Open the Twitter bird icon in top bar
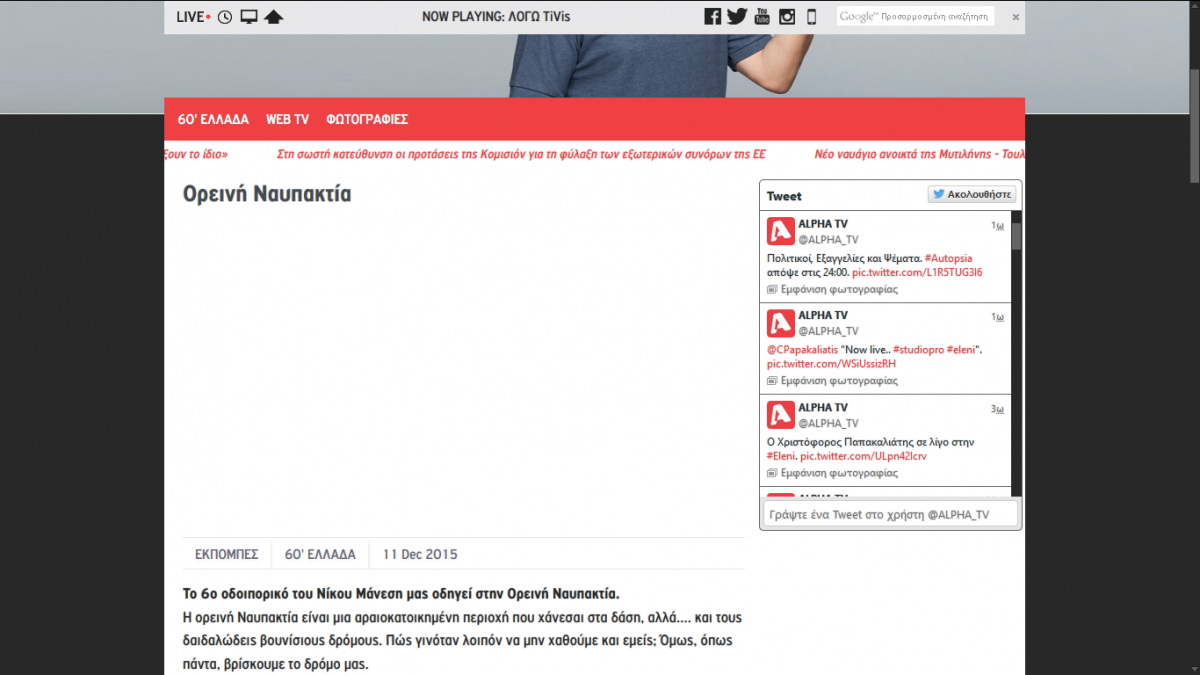The width and height of the screenshot is (1200, 675). [x=737, y=16]
